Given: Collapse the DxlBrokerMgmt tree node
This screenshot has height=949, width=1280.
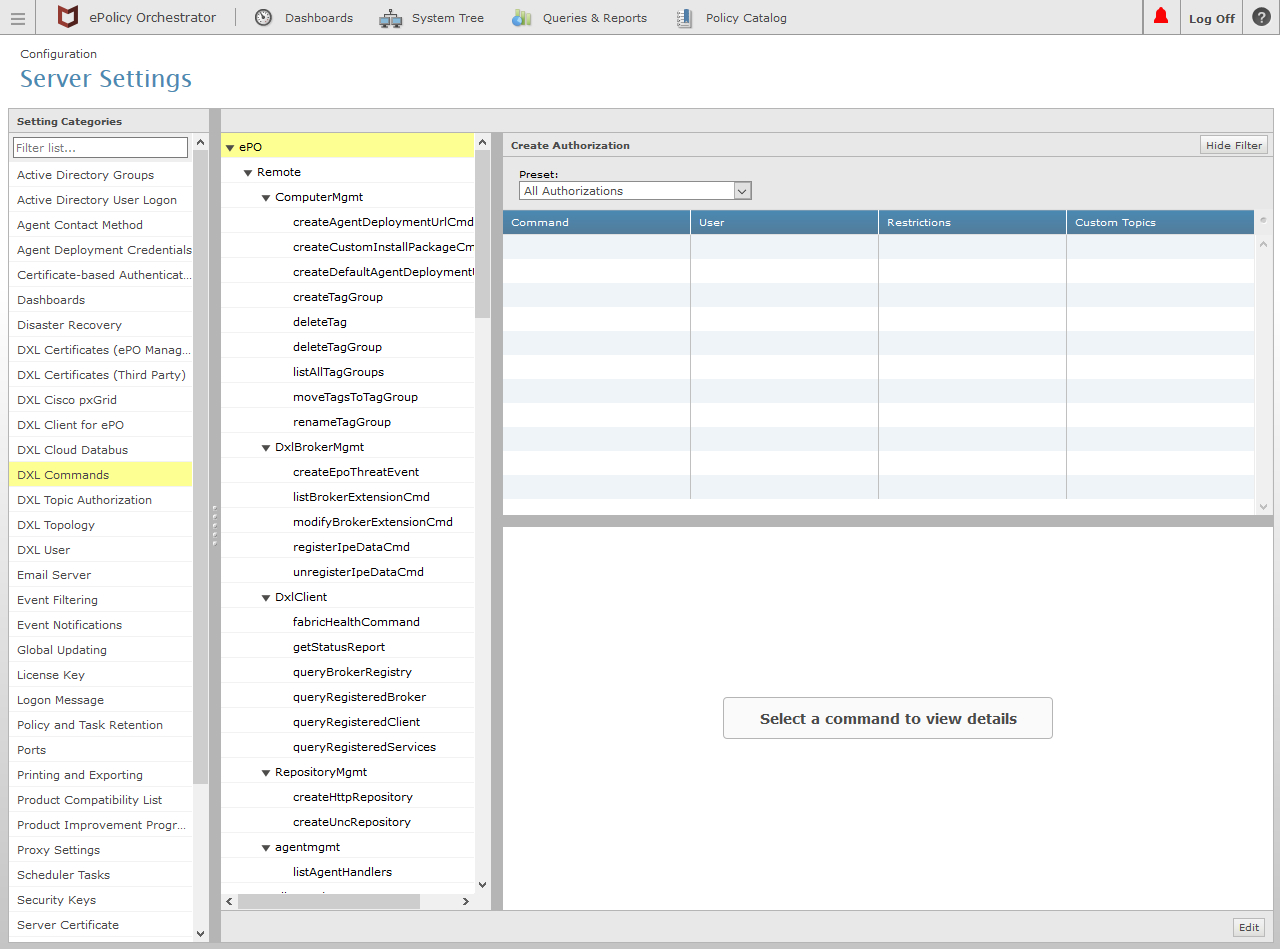Looking at the screenshot, I should (266, 448).
